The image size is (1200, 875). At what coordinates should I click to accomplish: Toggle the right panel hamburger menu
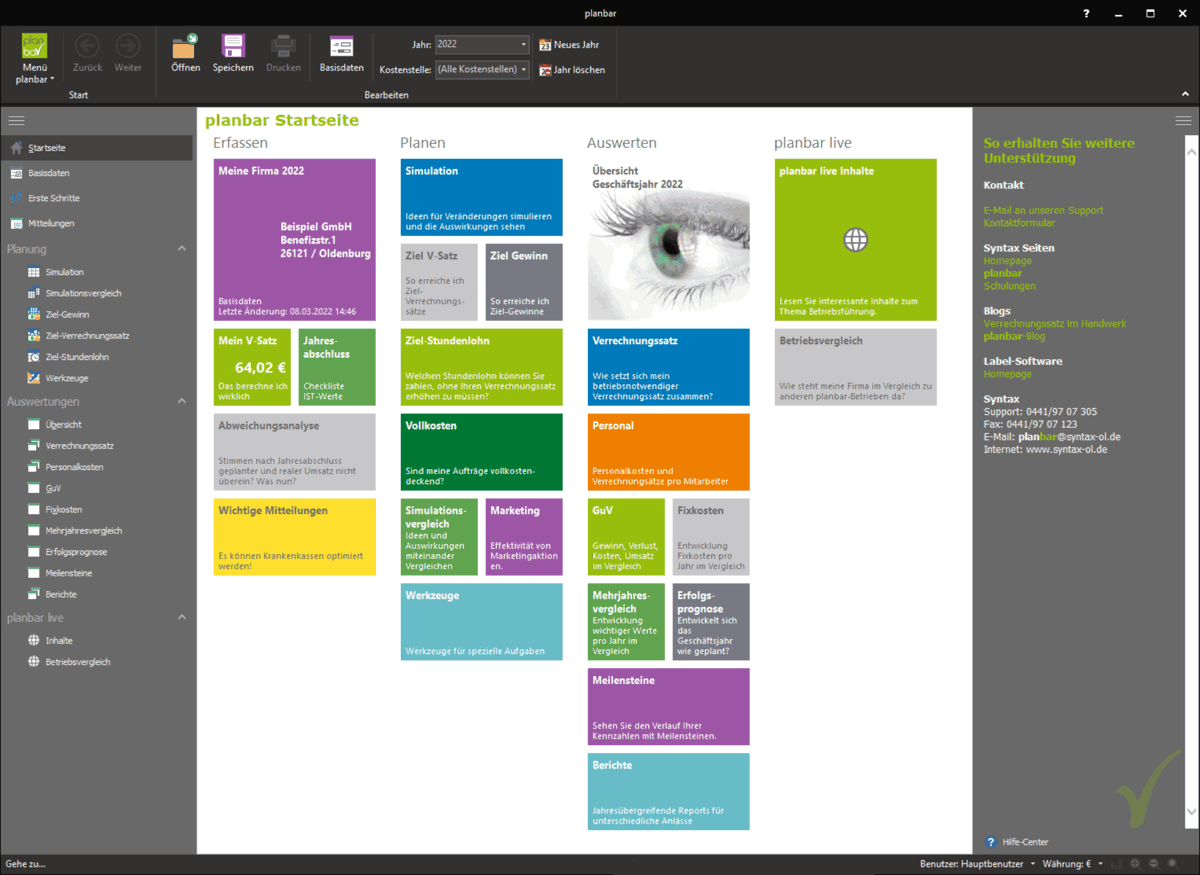pyautogui.click(x=1183, y=120)
